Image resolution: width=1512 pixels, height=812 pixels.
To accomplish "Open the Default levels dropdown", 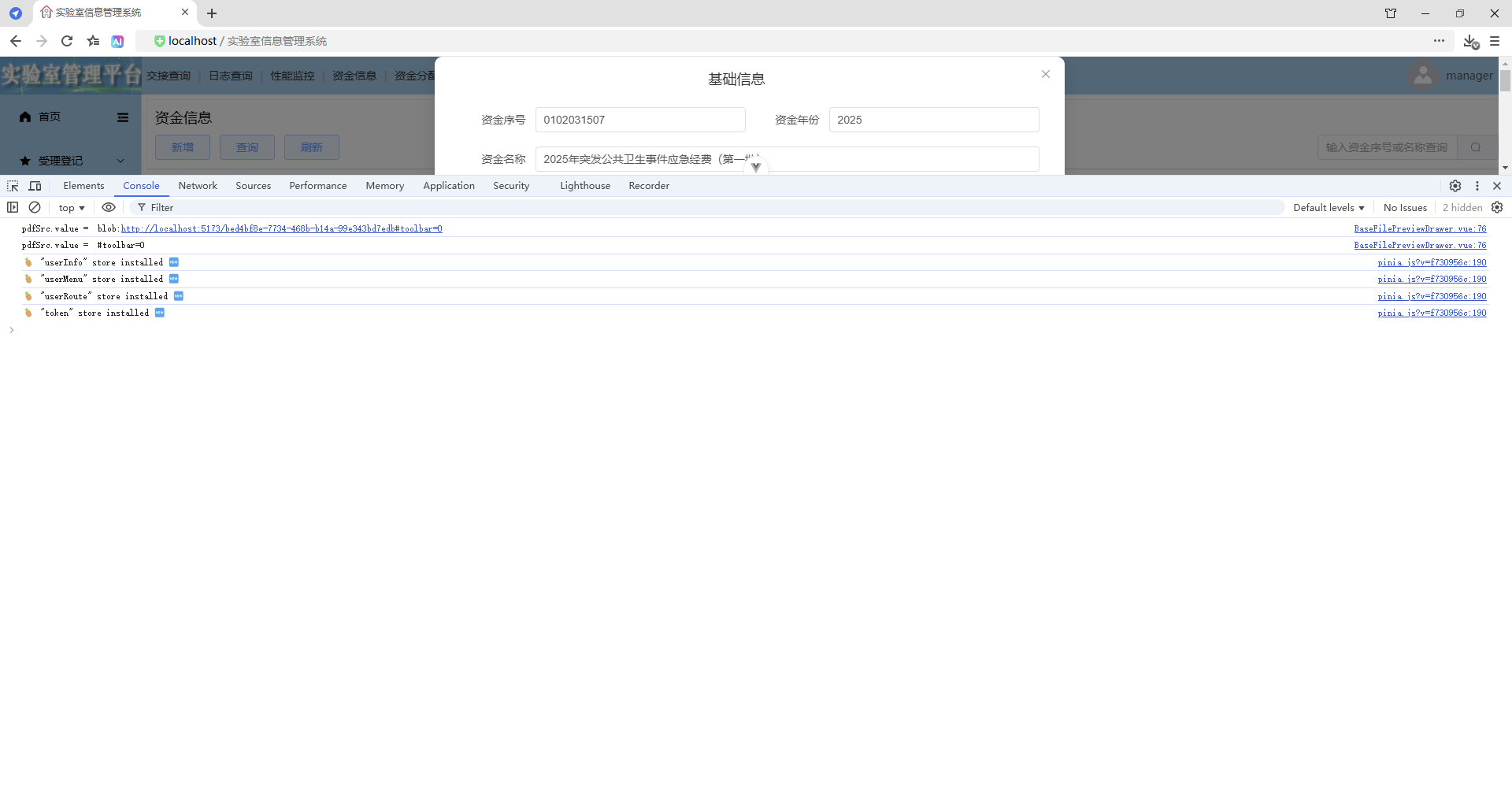I will point(1328,207).
